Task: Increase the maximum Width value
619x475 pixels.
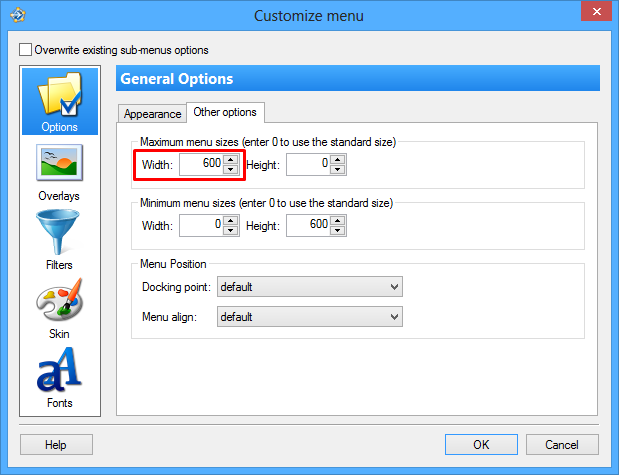Action: click(231, 159)
